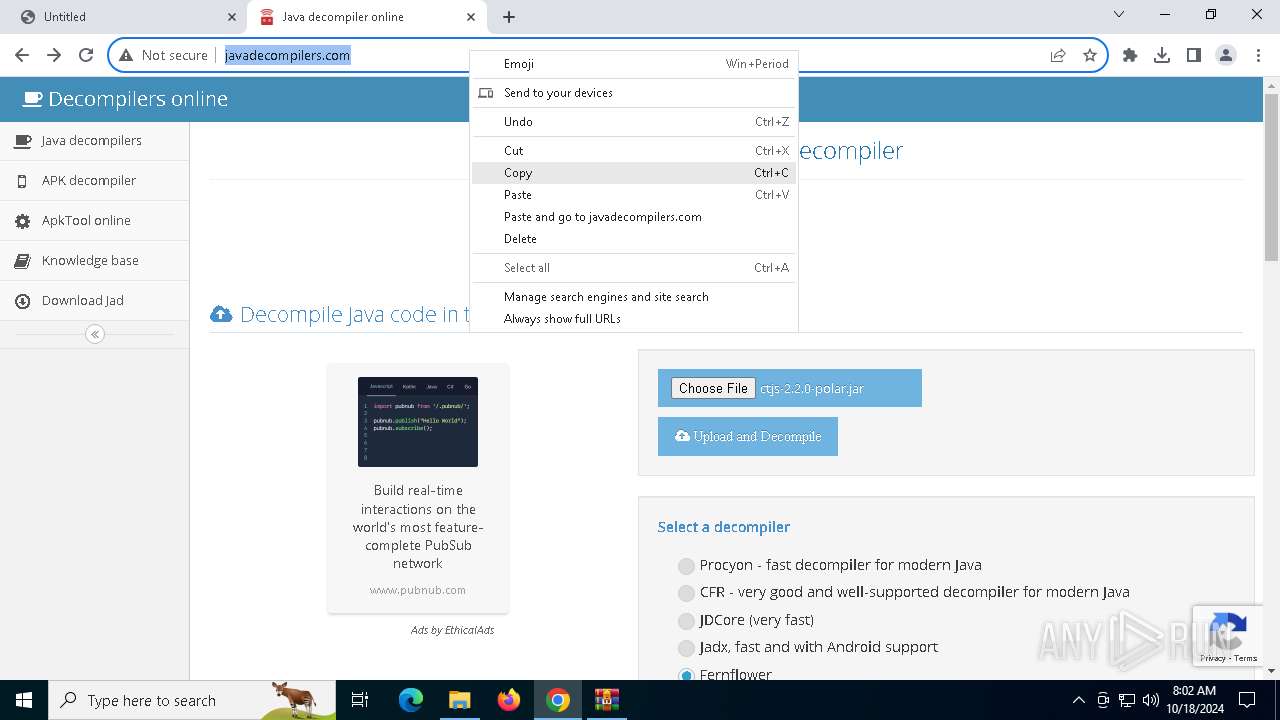Viewport: 1280px width, 720px height.
Task: Select Undo in context menu
Action: tap(634, 122)
